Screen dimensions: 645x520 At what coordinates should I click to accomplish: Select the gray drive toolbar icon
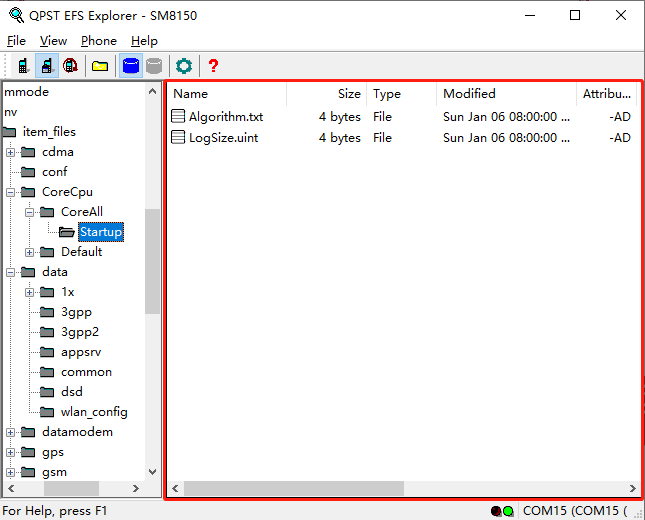pos(154,66)
